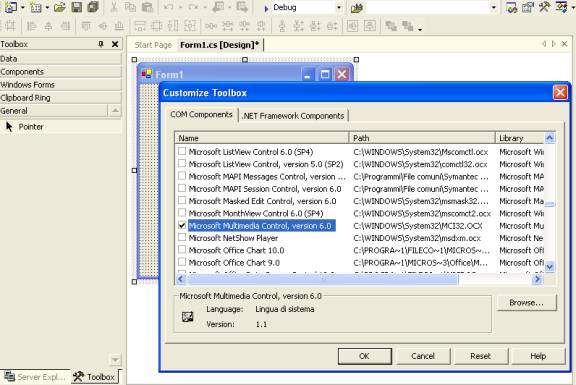Viewport: 576px width, 385px height.
Task: Click the Align Centers layout icon
Action: [48, 26]
